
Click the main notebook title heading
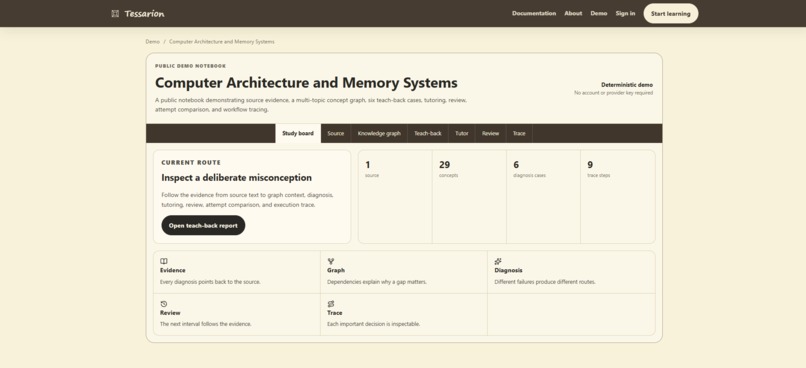[306, 83]
